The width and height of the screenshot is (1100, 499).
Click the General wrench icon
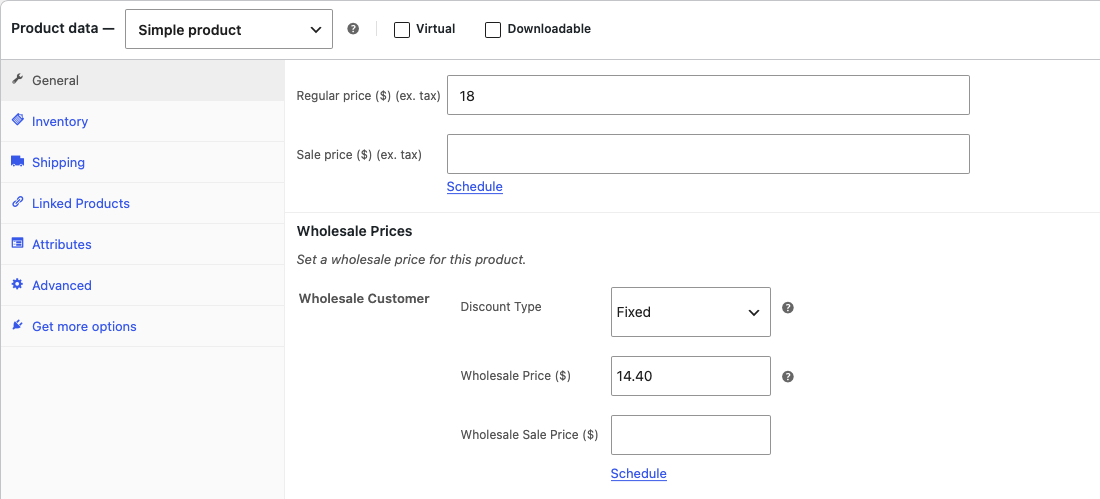[x=18, y=79]
